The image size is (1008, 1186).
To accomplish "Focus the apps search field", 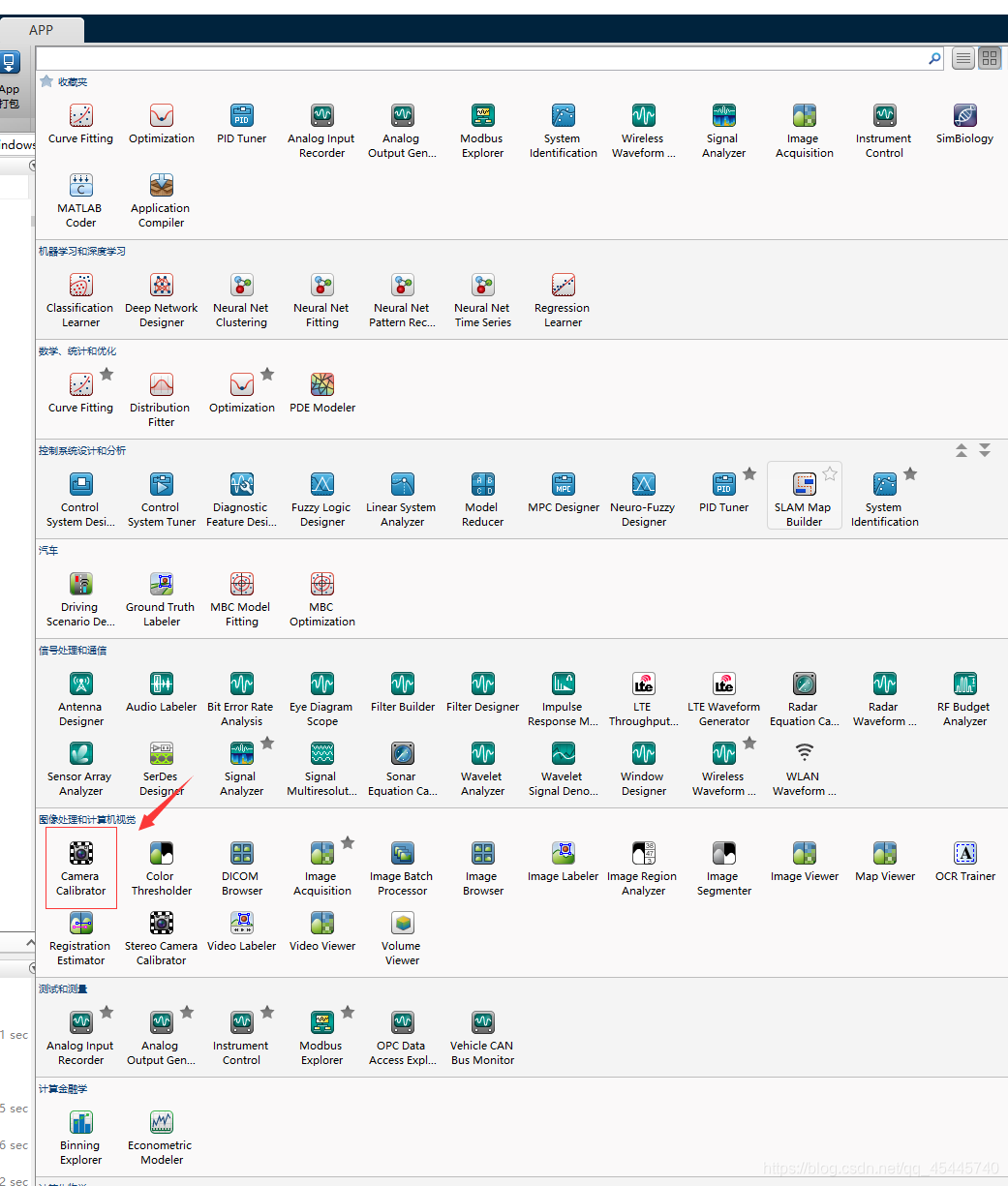I will pyautogui.click(x=481, y=58).
